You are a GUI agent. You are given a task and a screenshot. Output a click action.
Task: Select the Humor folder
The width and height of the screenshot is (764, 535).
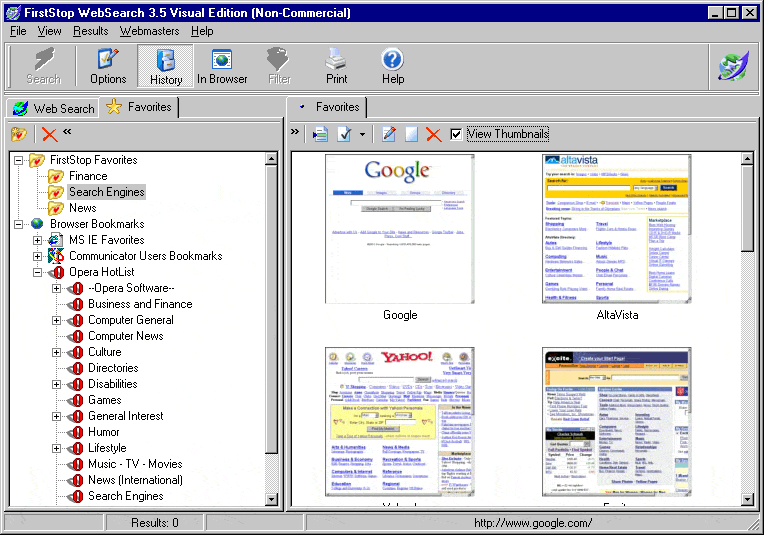click(x=103, y=432)
